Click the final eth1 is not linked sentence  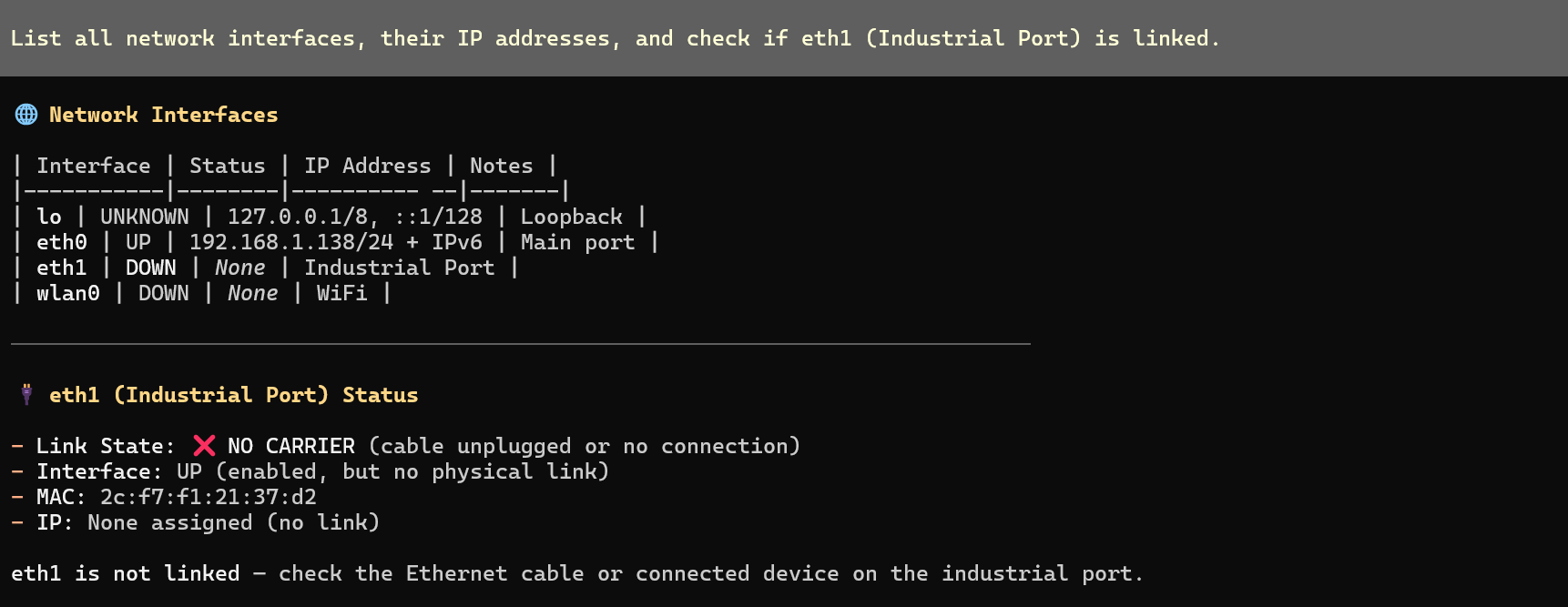click(575, 573)
